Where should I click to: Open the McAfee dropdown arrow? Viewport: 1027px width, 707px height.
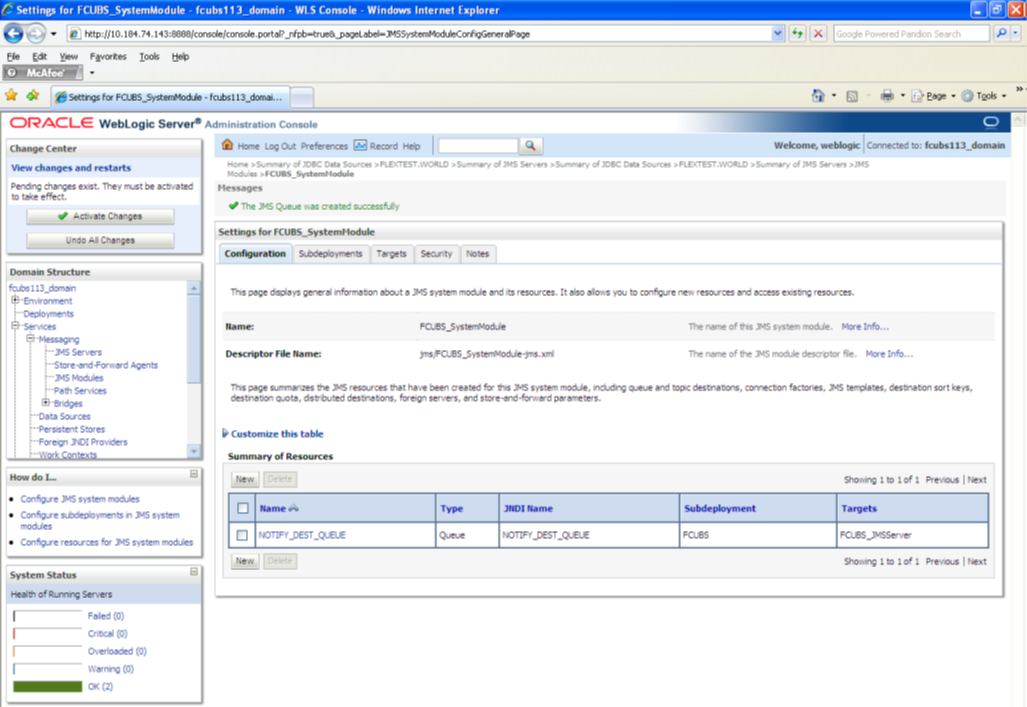click(92, 73)
